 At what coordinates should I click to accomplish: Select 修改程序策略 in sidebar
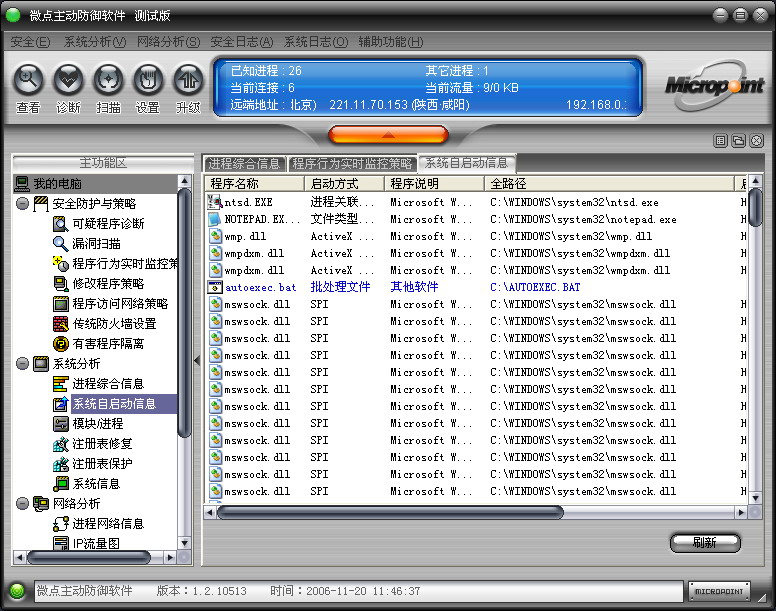(x=98, y=283)
